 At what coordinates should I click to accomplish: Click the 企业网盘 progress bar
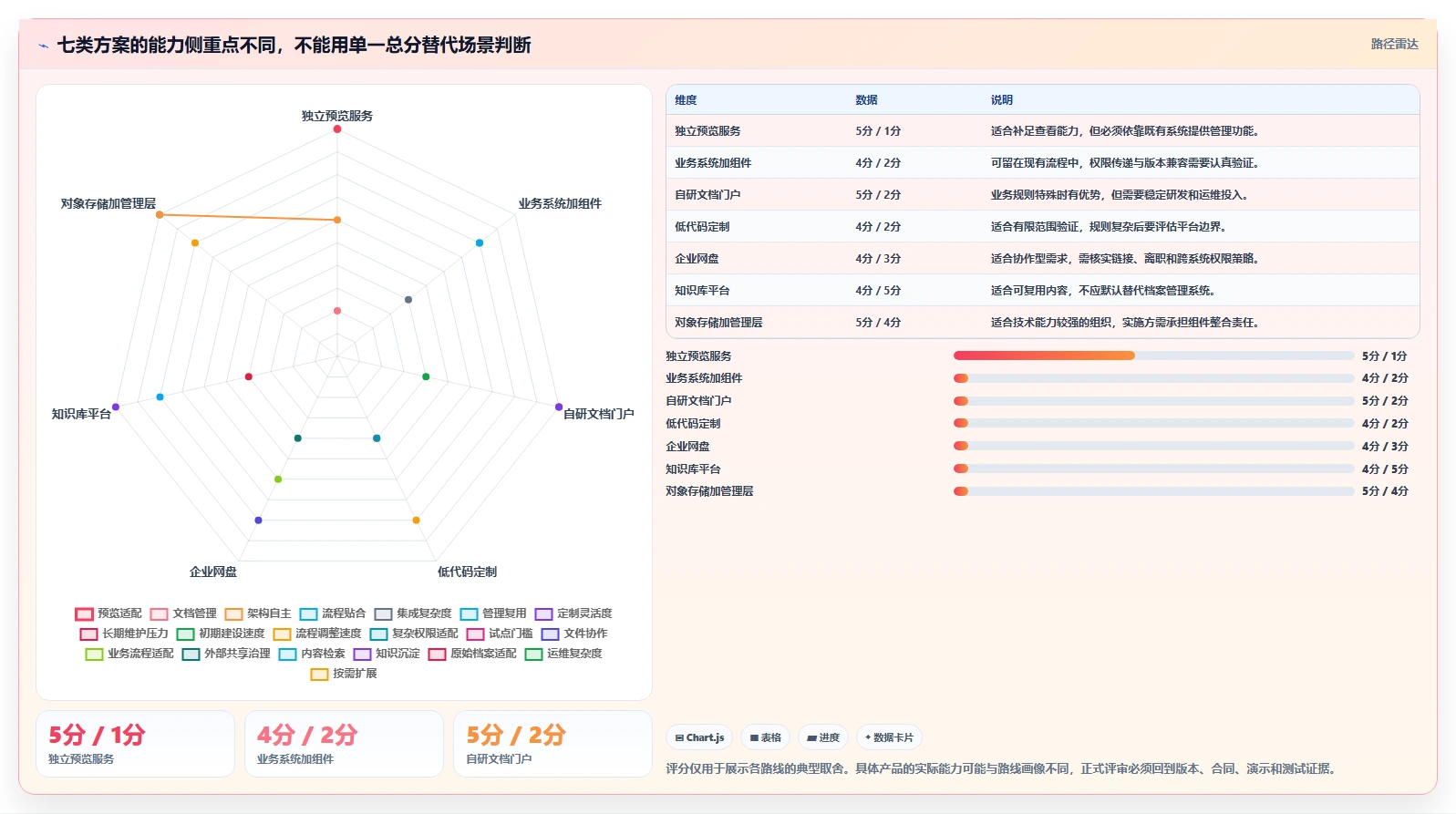coord(1153,446)
